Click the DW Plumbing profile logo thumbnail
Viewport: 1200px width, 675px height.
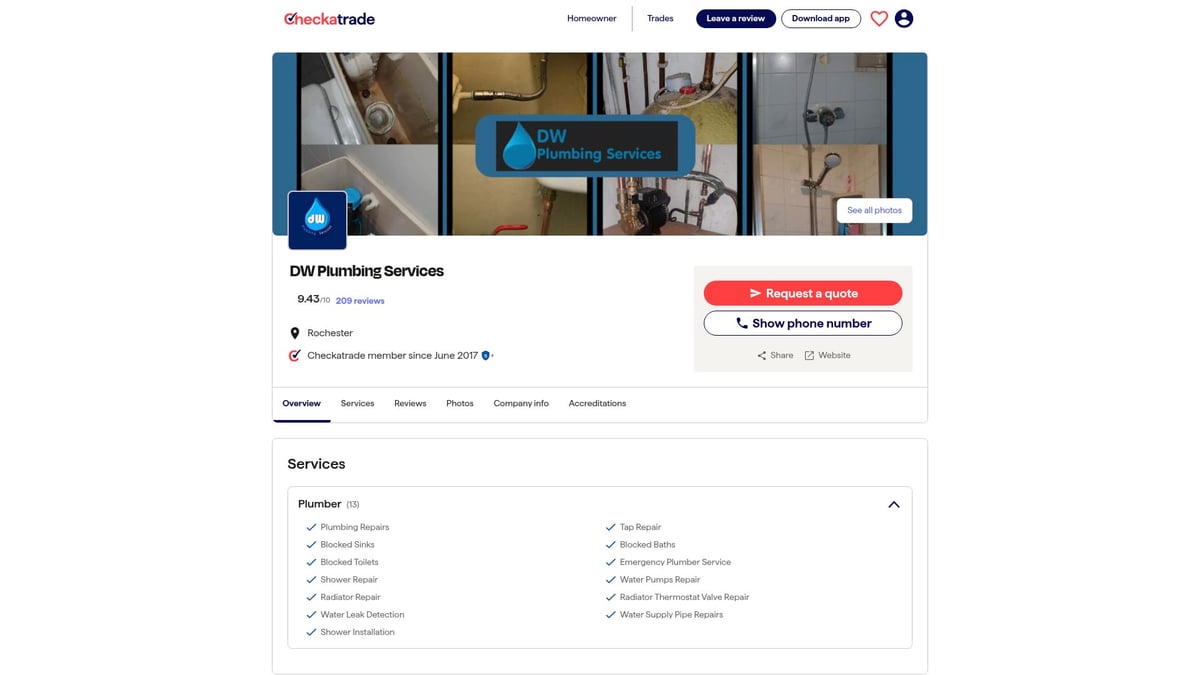click(x=317, y=220)
